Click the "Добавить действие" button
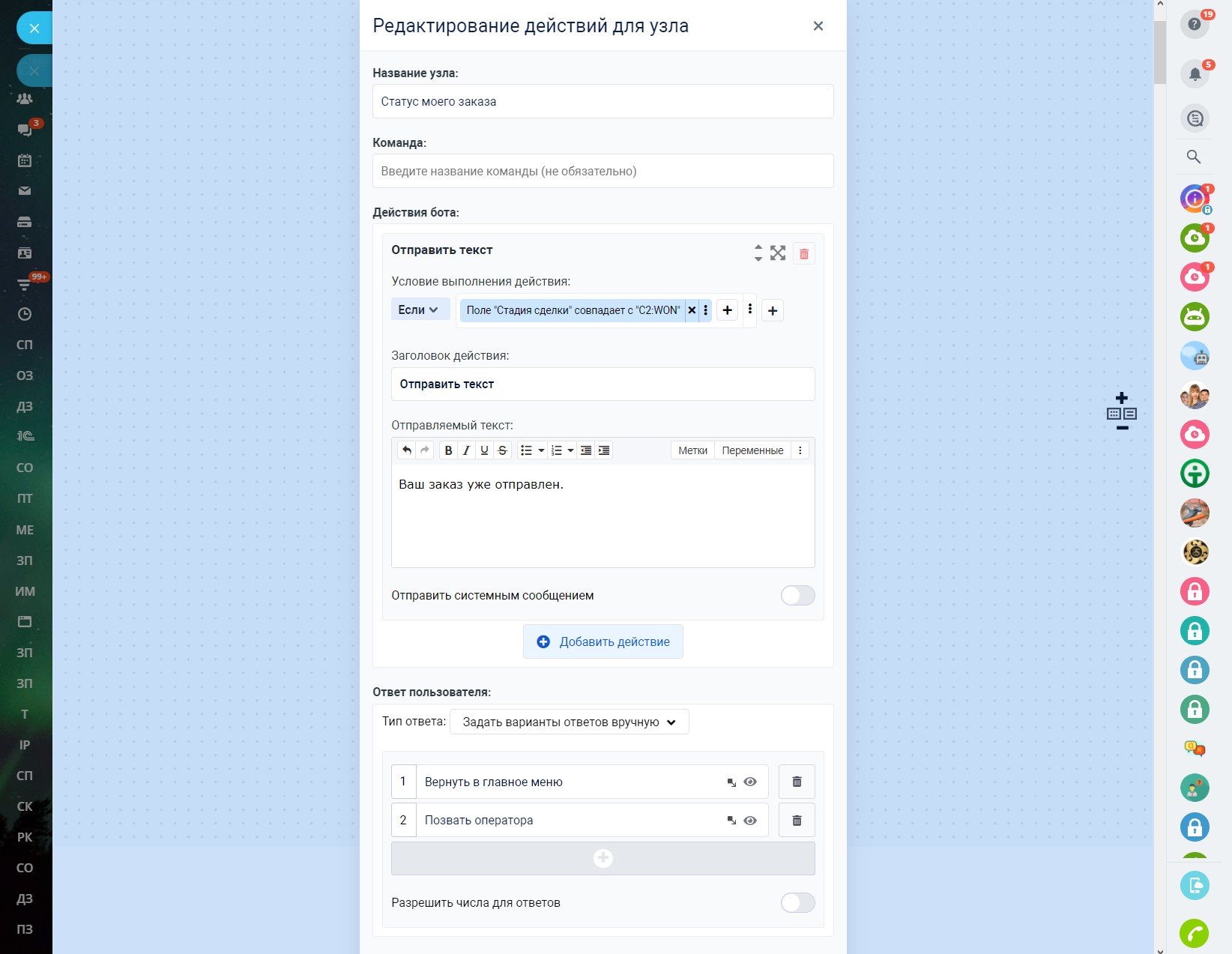Viewport: 1232px width, 954px height. click(603, 641)
